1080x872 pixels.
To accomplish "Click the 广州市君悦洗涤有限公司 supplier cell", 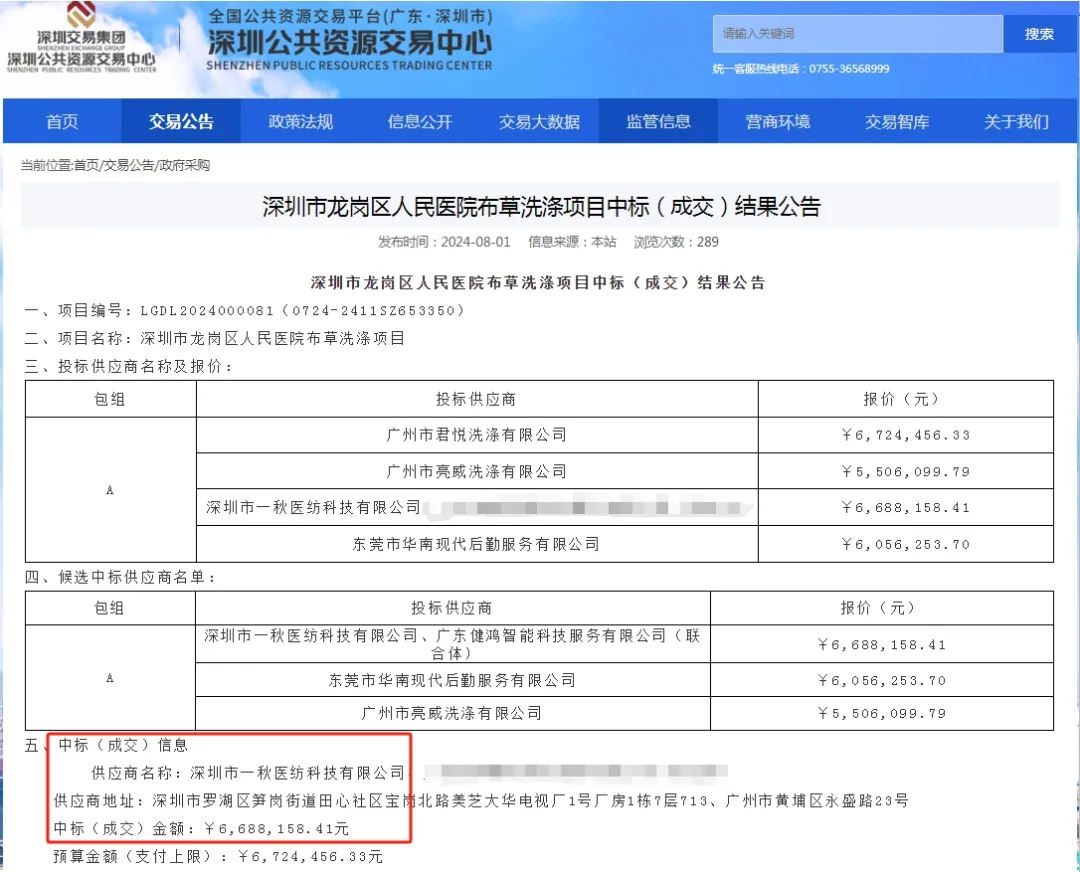I will (x=476, y=435).
